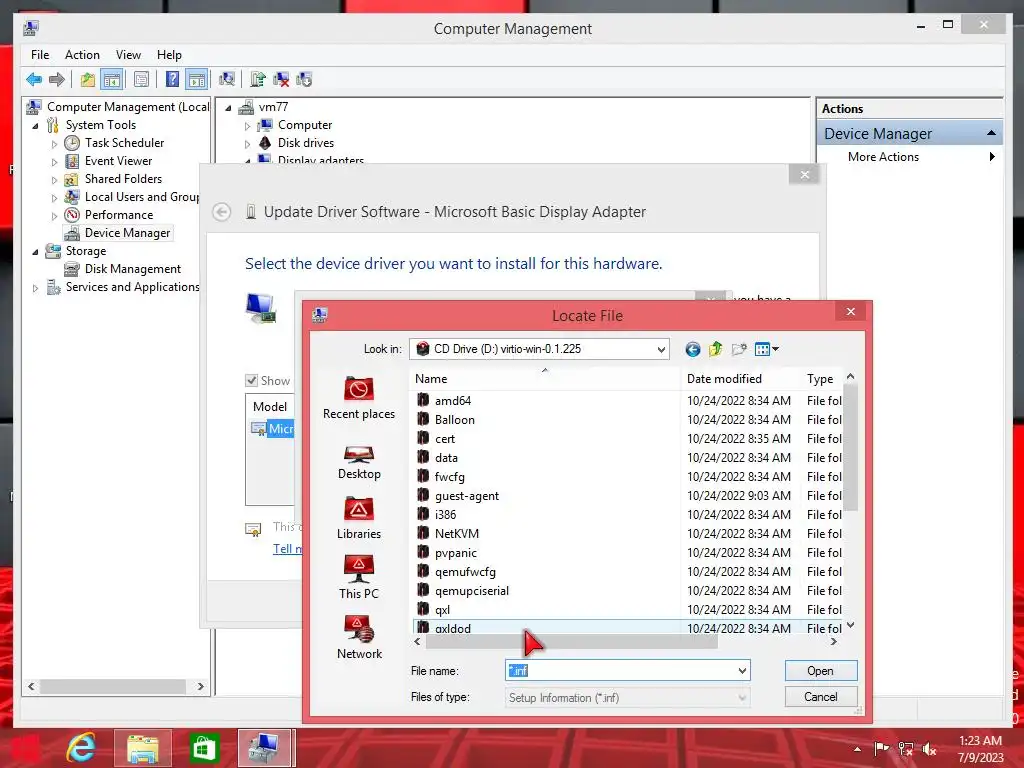Select Task Scheduler in the console tree
The image size is (1024, 768).
[x=124, y=142]
